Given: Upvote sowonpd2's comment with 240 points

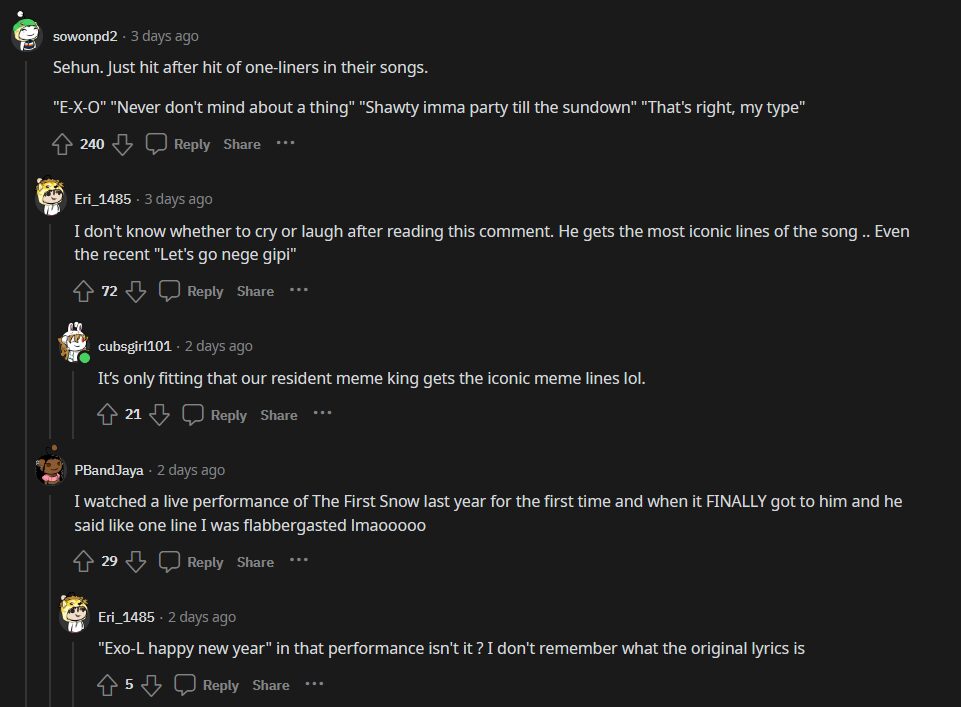Looking at the screenshot, I should point(62,144).
